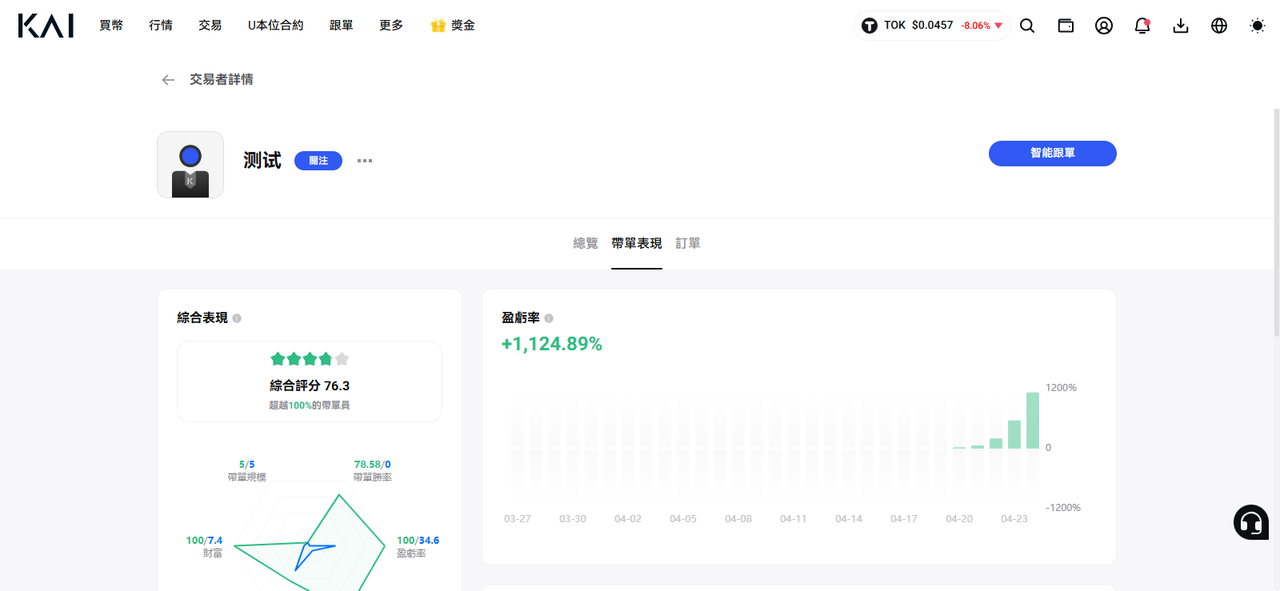
Task: Click the +1,124.89% profit rate value
Action: 552,344
